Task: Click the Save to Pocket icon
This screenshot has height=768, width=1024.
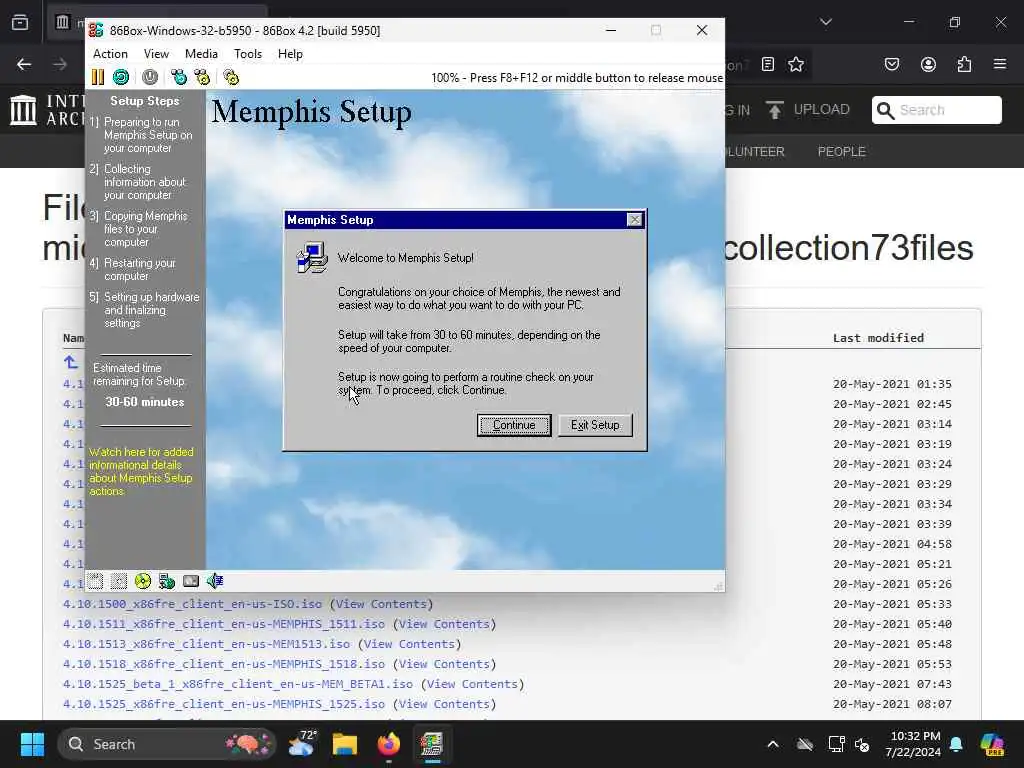Action: pyautogui.click(x=891, y=64)
